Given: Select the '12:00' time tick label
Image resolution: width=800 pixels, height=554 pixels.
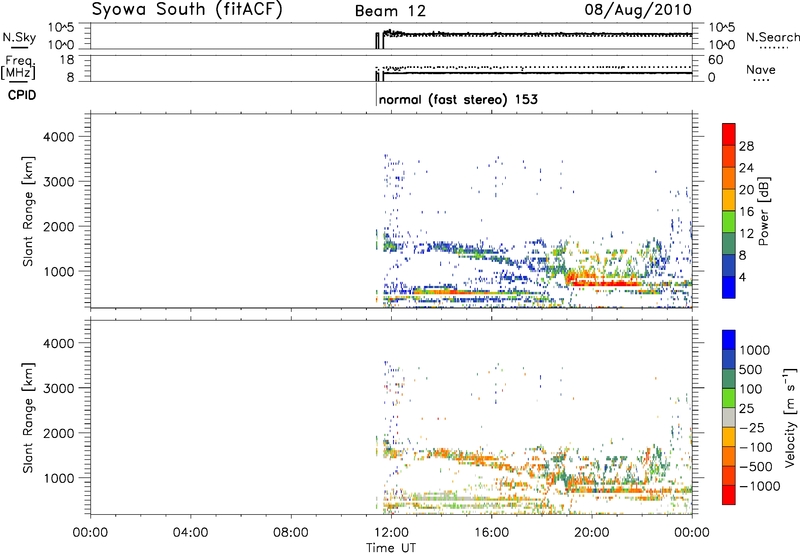Looking at the screenshot, I should pyautogui.click(x=391, y=533).
